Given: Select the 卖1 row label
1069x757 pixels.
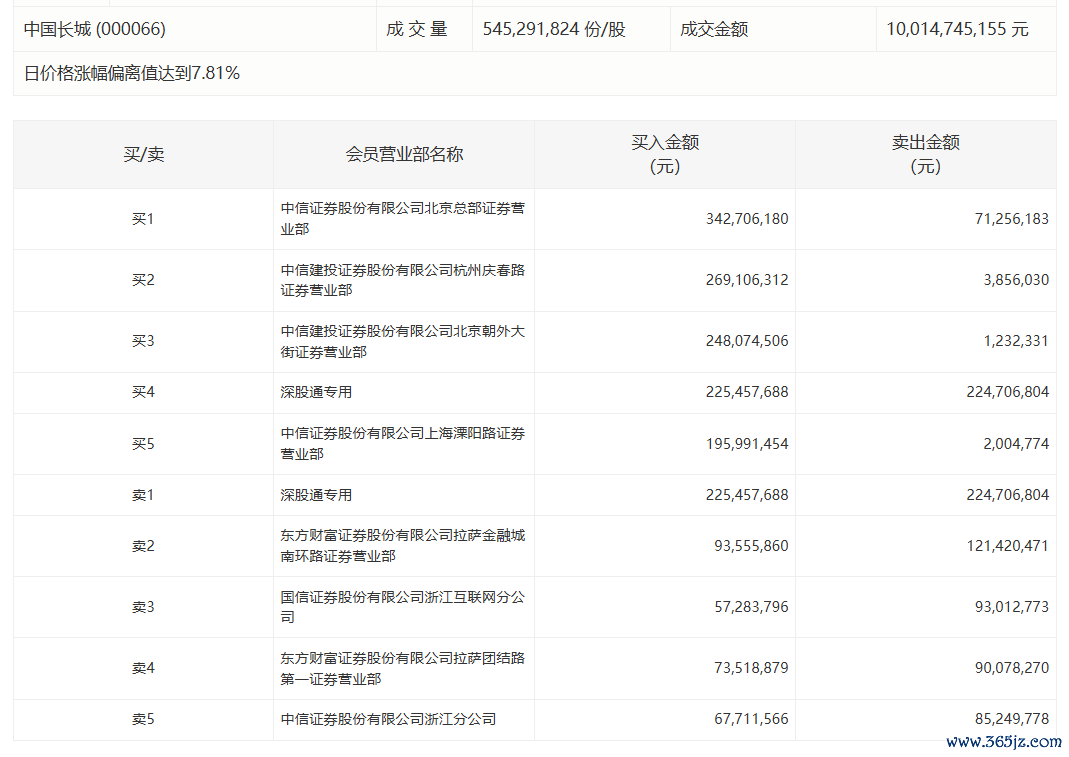Looking at the screenshot, I should click(x=143, y=495).
